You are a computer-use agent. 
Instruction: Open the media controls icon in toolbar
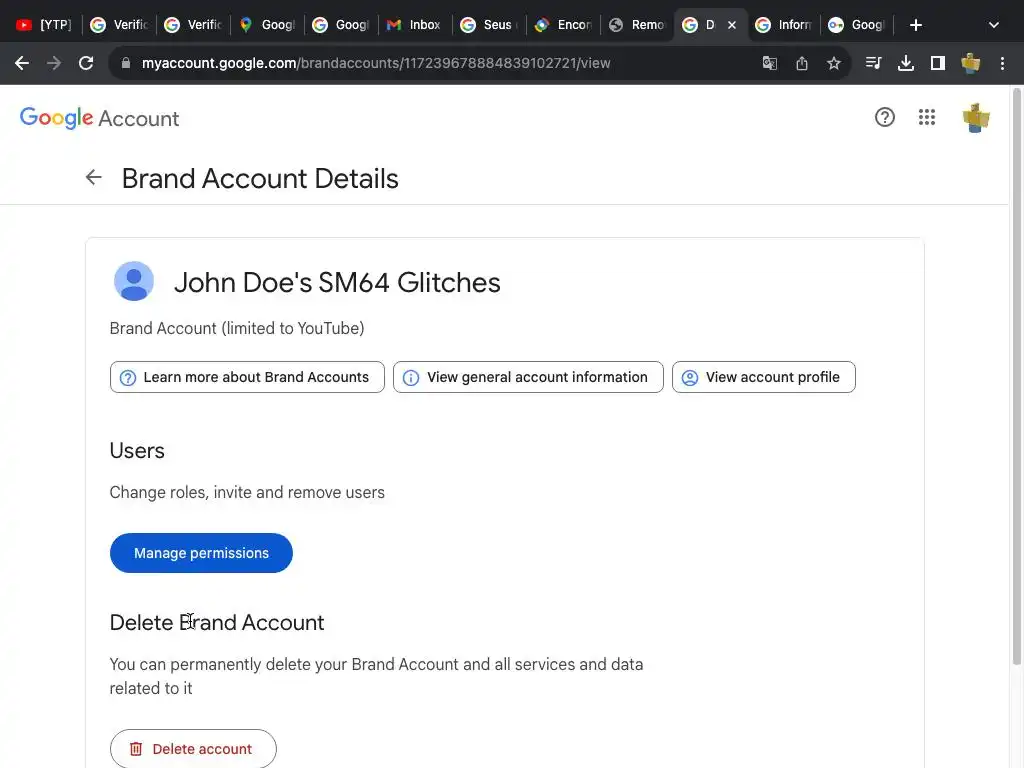(874, 63)
